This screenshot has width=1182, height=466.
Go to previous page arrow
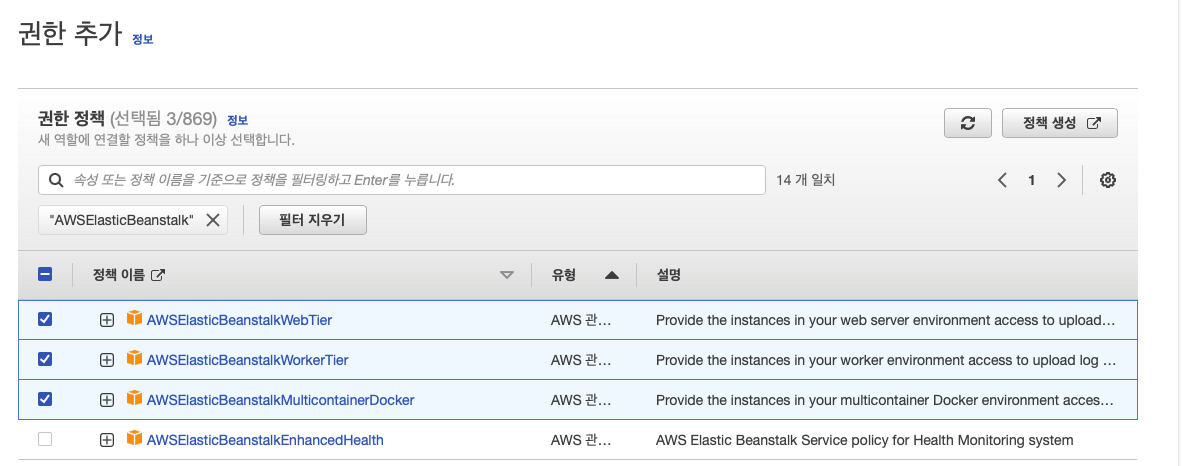tap(1002, 180)
